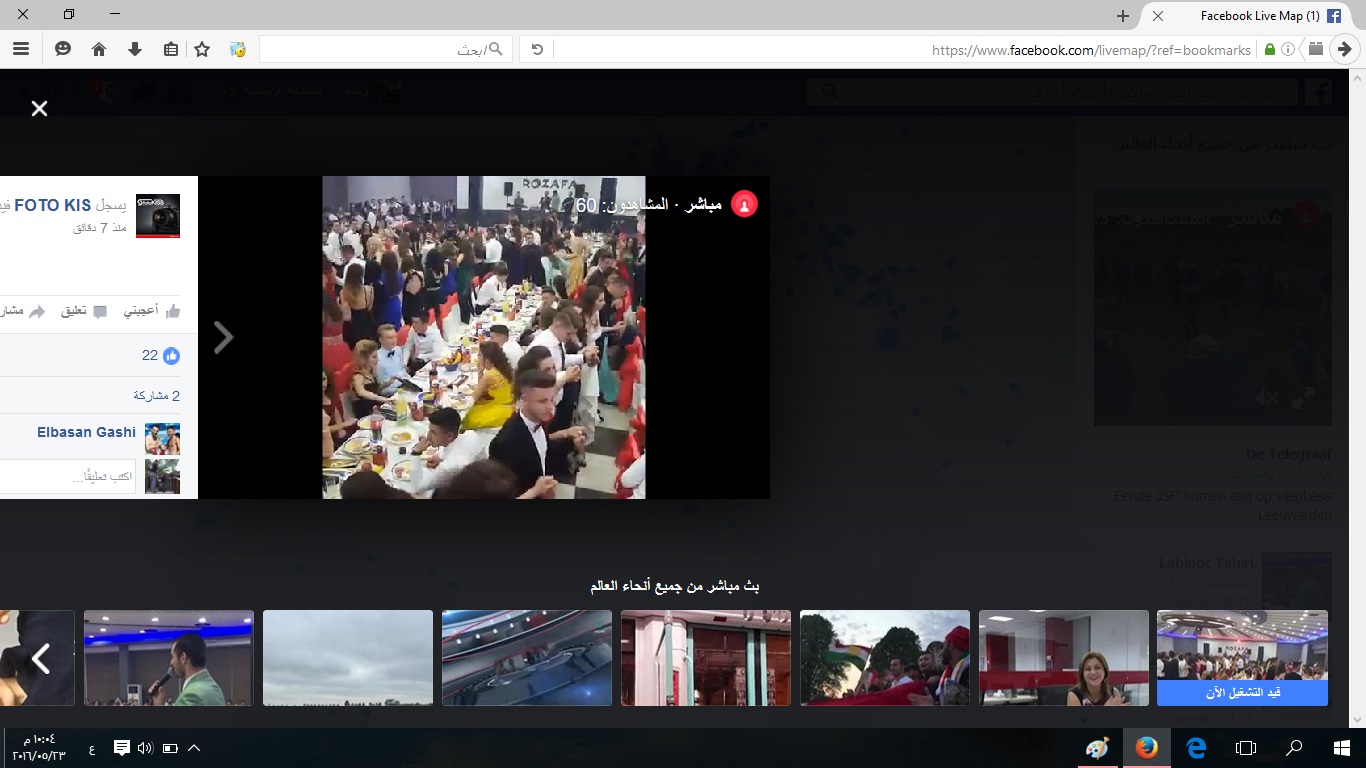Open Elbasan Gashi's profile name link

click(86, 432)
